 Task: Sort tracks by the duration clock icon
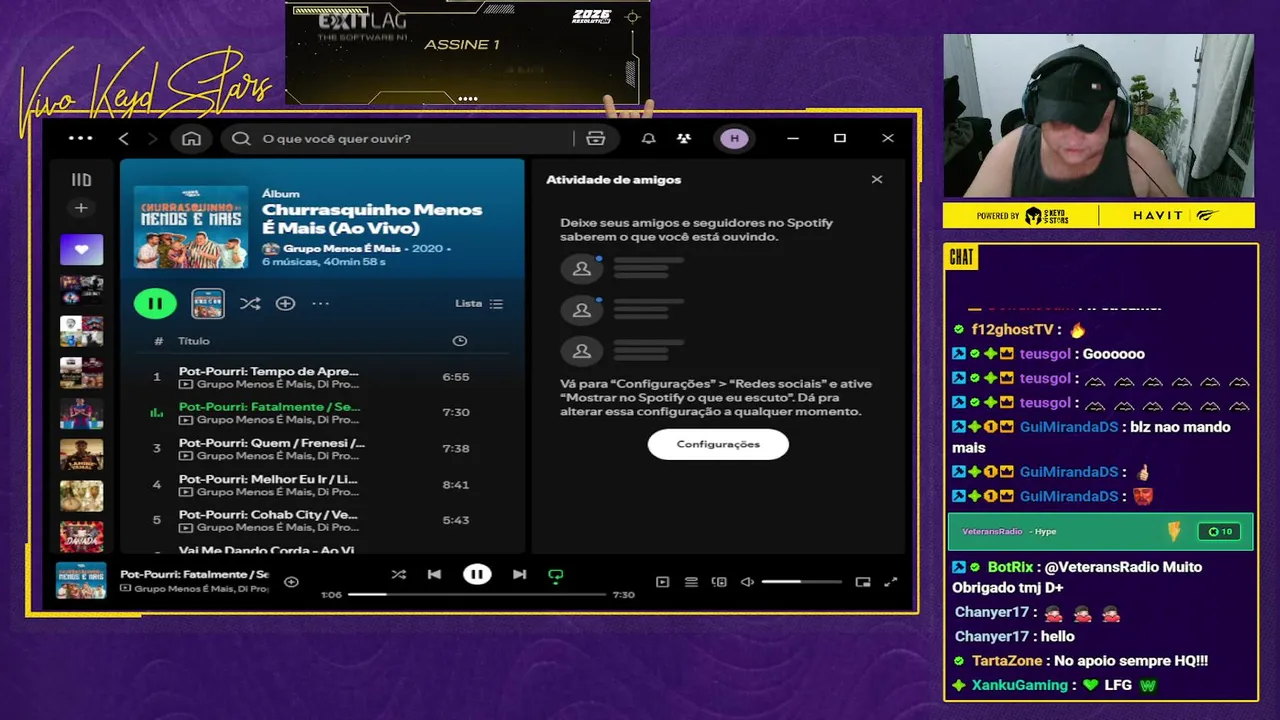(460, 341)
